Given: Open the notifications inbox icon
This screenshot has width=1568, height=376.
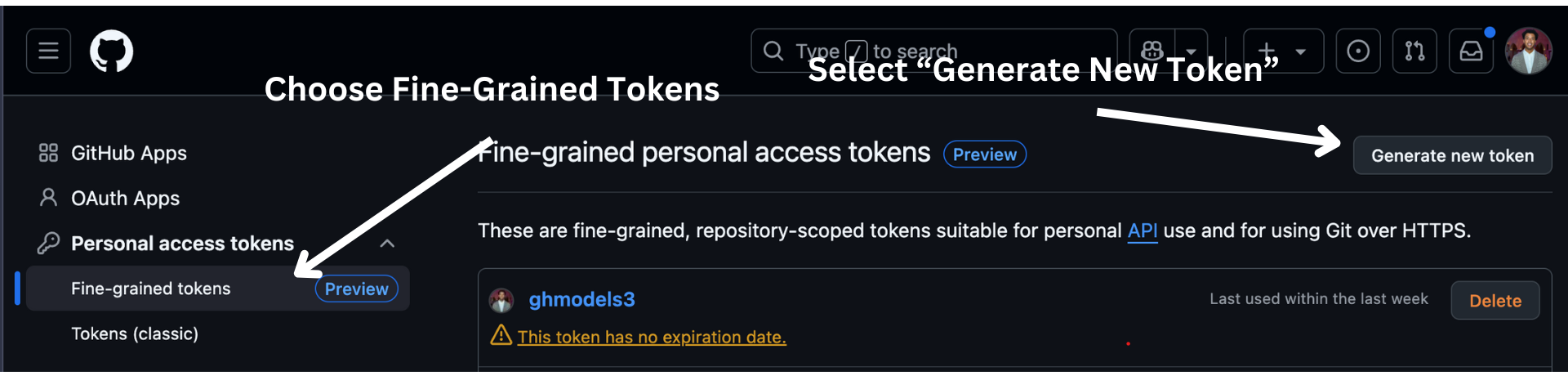Looking at the screenshot, I should 1471,51.
